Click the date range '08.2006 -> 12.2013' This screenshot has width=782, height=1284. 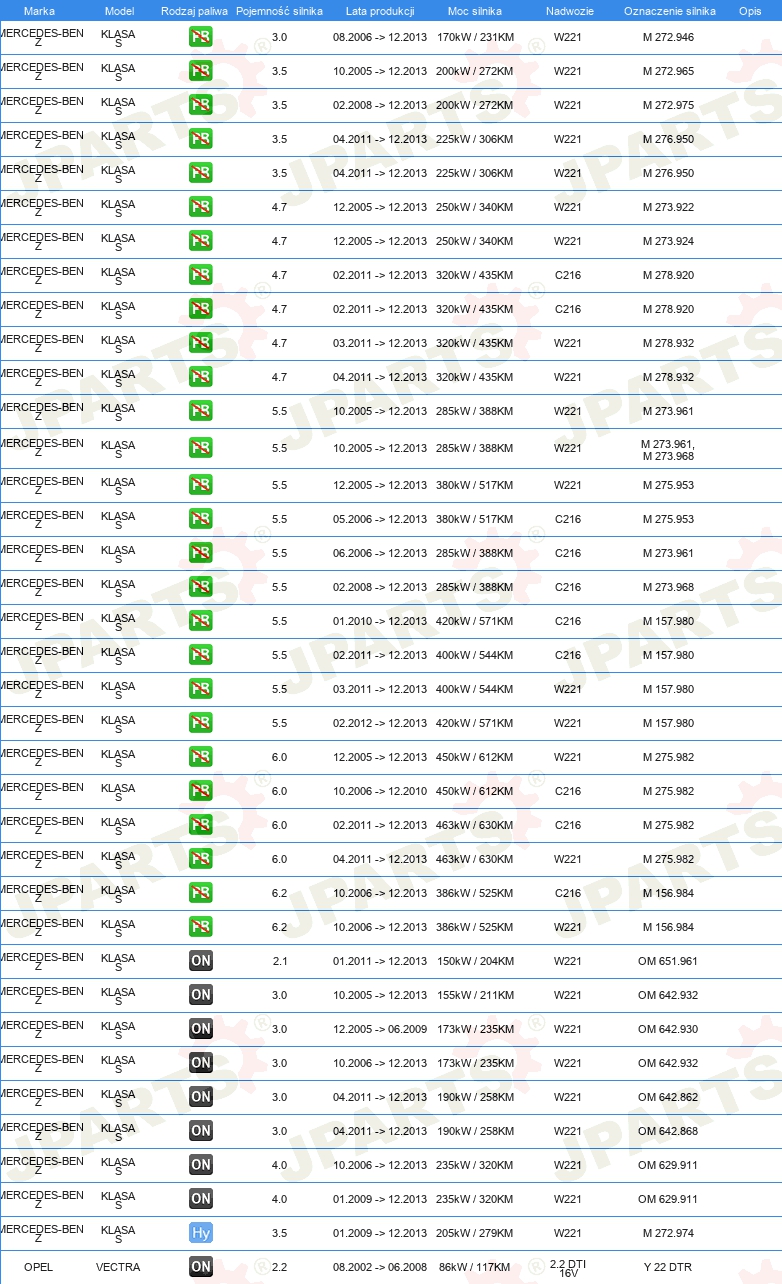380,37
